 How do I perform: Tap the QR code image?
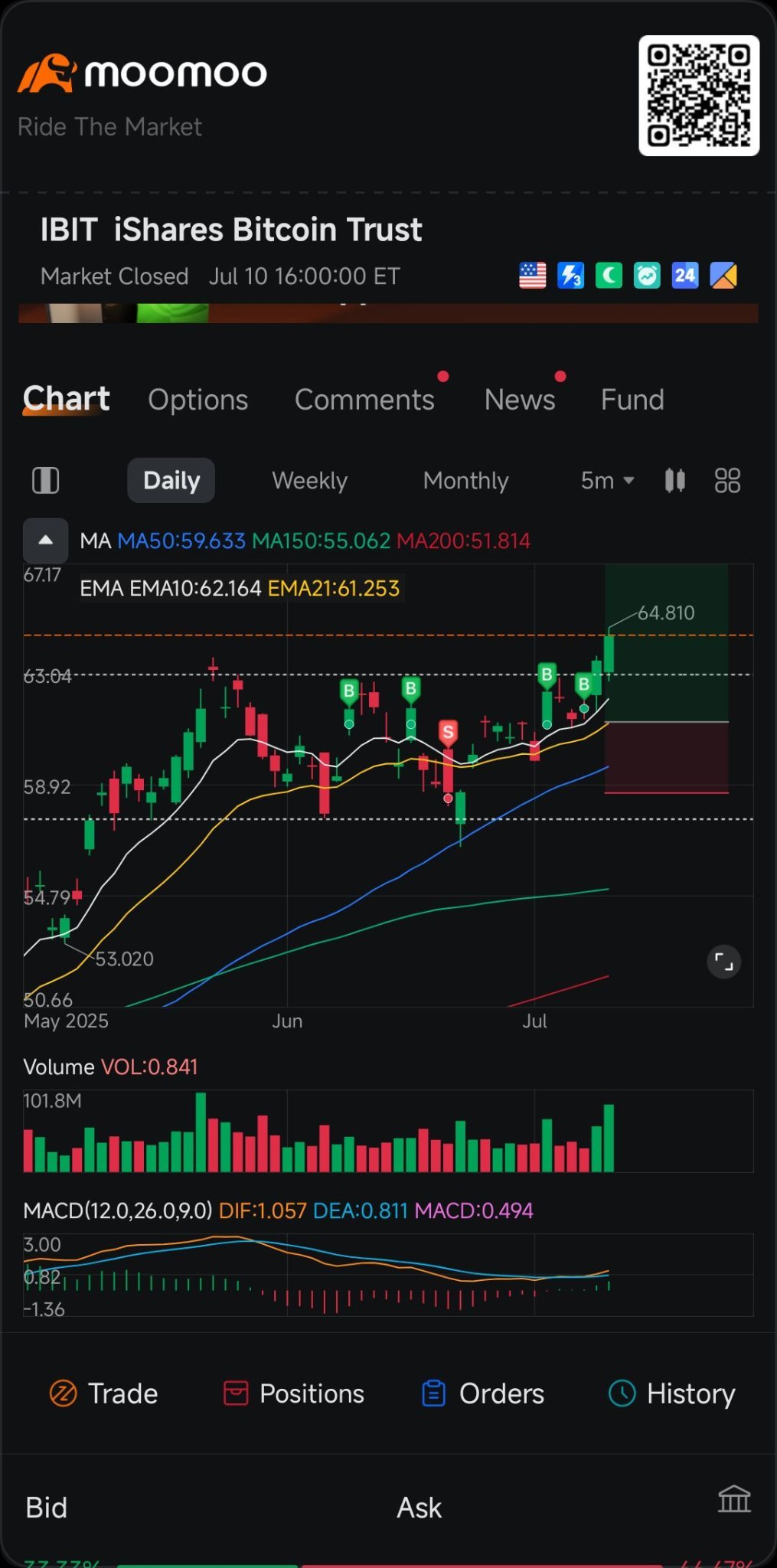tap(699, 96)
